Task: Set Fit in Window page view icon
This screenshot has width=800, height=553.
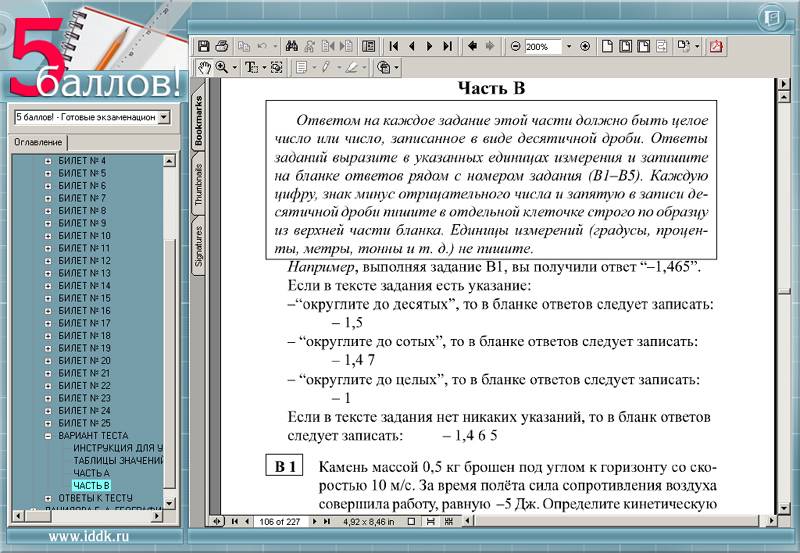Action: (625, 46)
